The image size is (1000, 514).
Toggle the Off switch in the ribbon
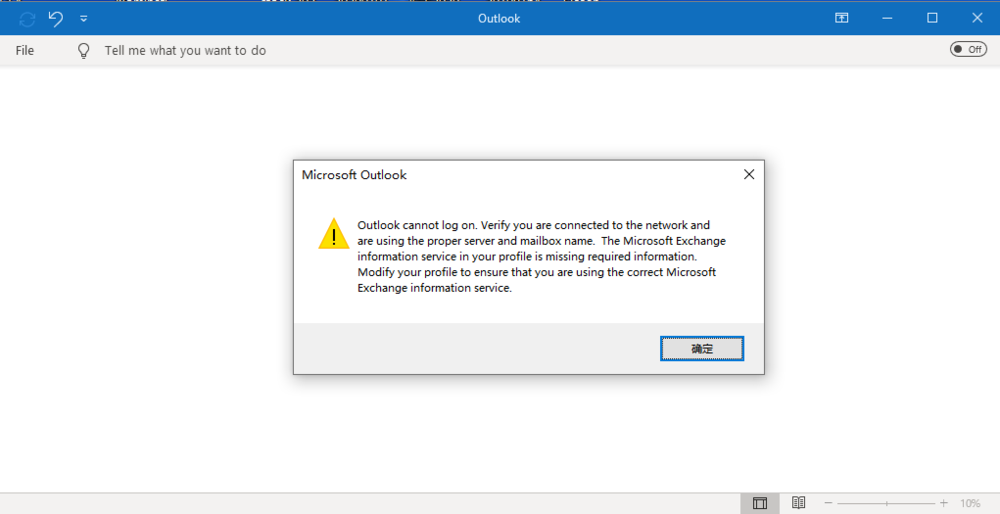(968, 49)
